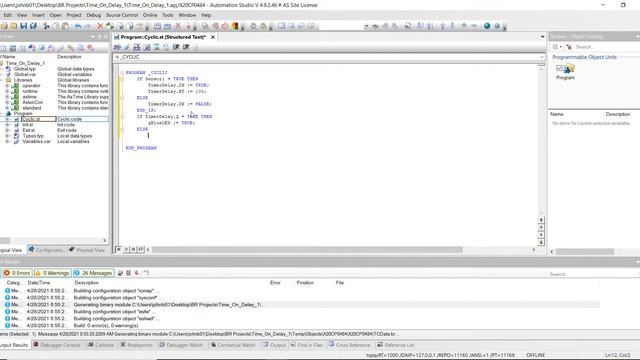Select the Init.st tree item
Image resolution: width=640 pixels, height=360 pixels.
click(28, 125)
